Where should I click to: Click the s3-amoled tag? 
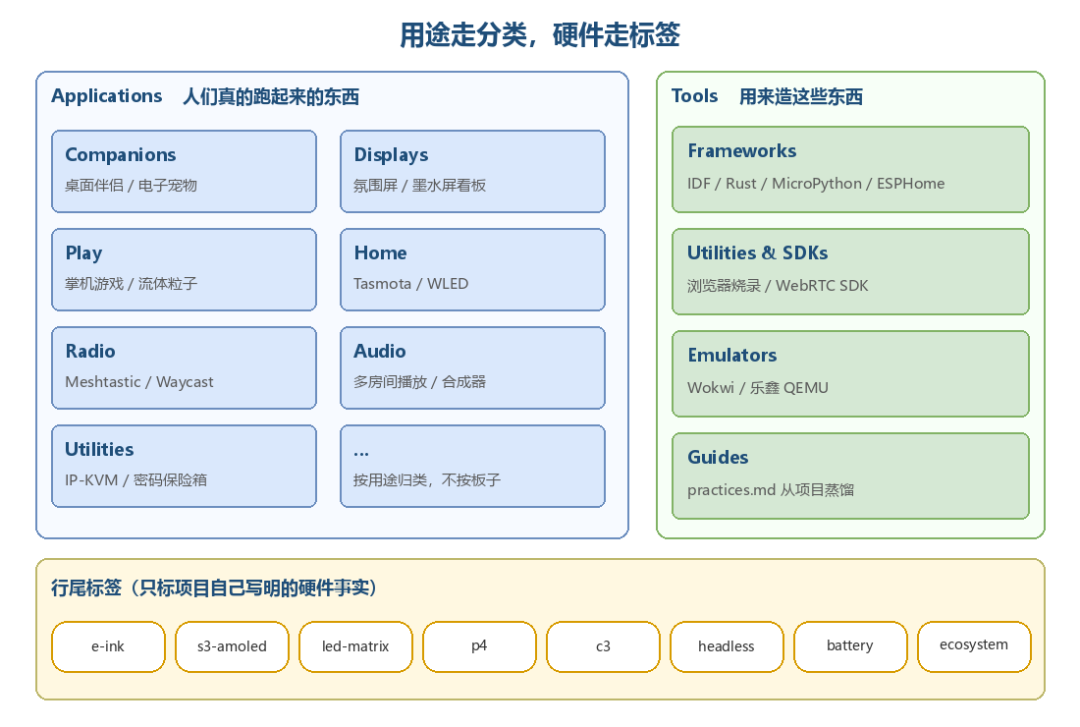point(232,646)
